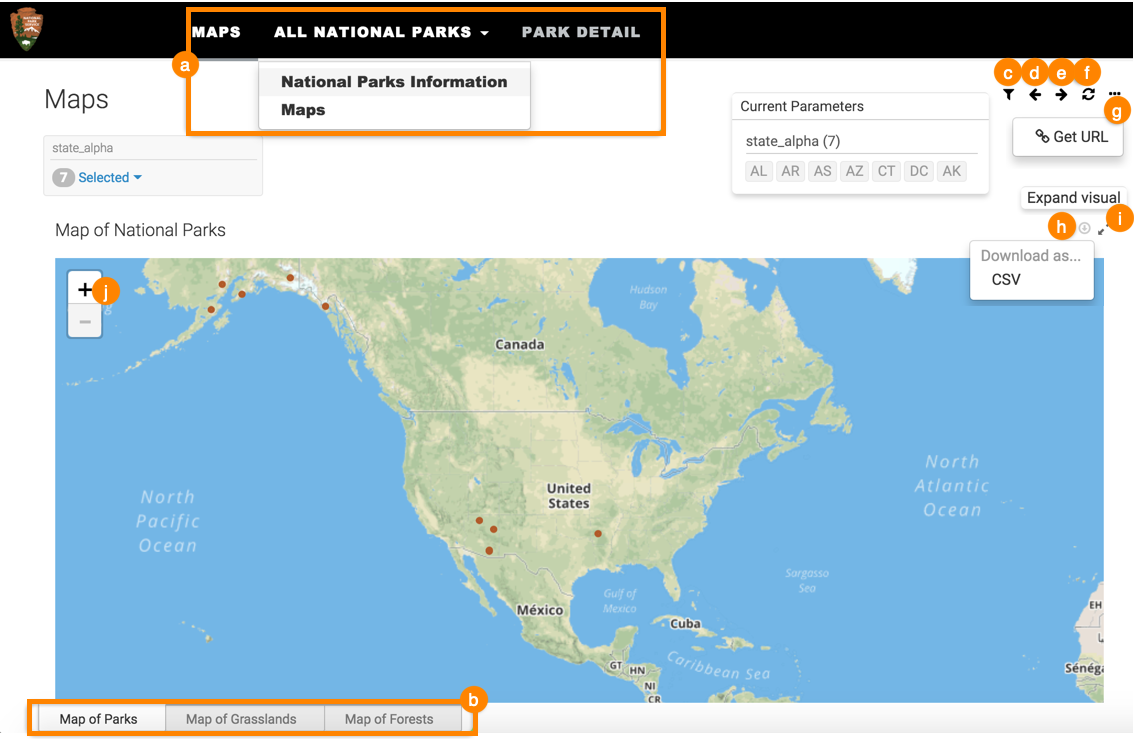The image size is (1134, 739).
Task: Select National Parks Information menu entry
Action: pos(394,82)
